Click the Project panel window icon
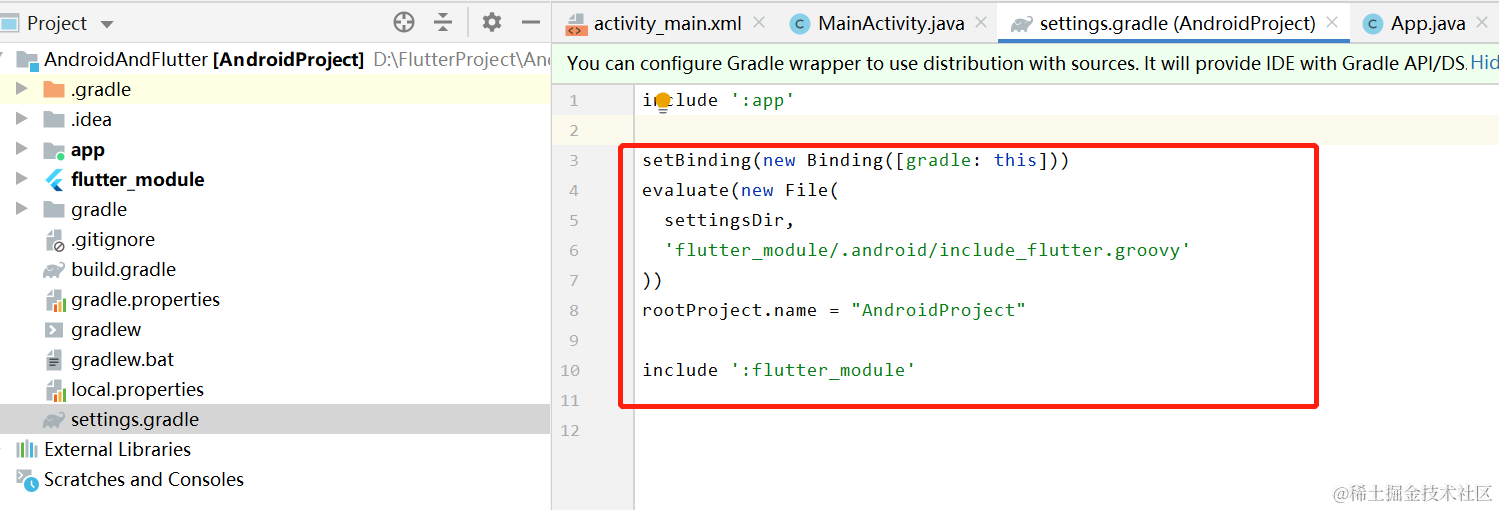Screen dimensions: 1499x510 pos(10,23)
